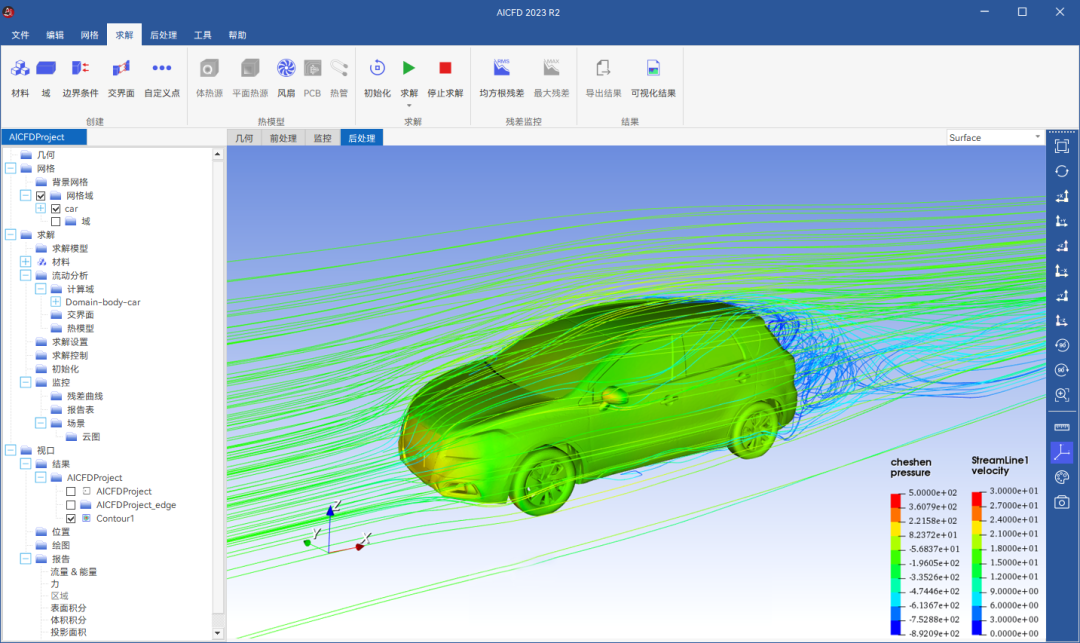Select the 交界面 interface tool icon
1080x643 pixels.
pos(121,70)
